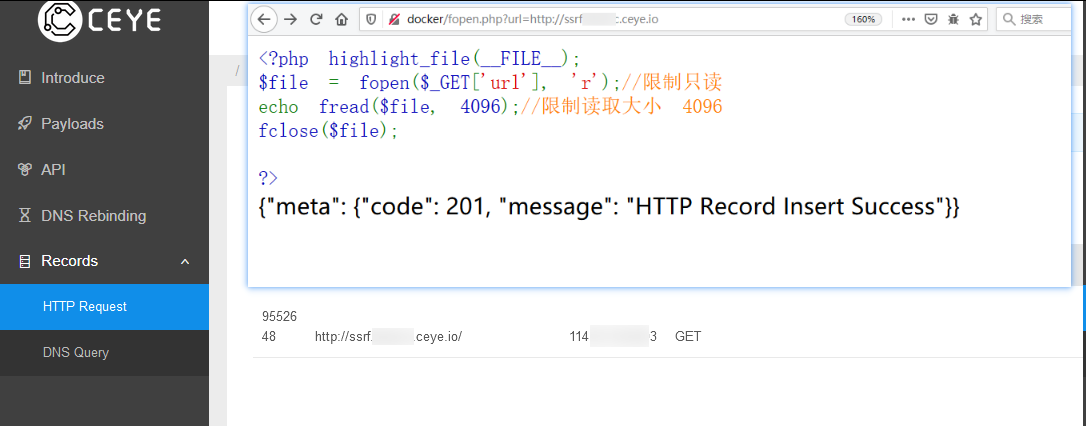Click the tracking protection shield icon
Viewport: 1086px width, 426px height.
pos(372,20)
